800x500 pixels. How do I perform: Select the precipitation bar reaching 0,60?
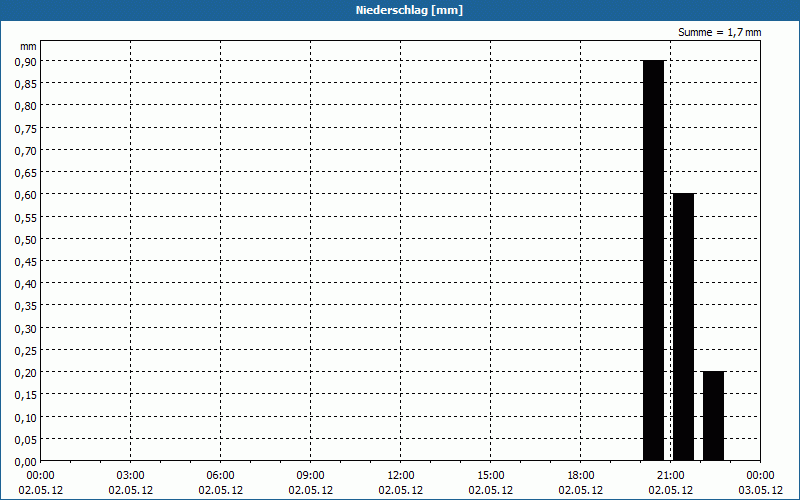(684, 327)
